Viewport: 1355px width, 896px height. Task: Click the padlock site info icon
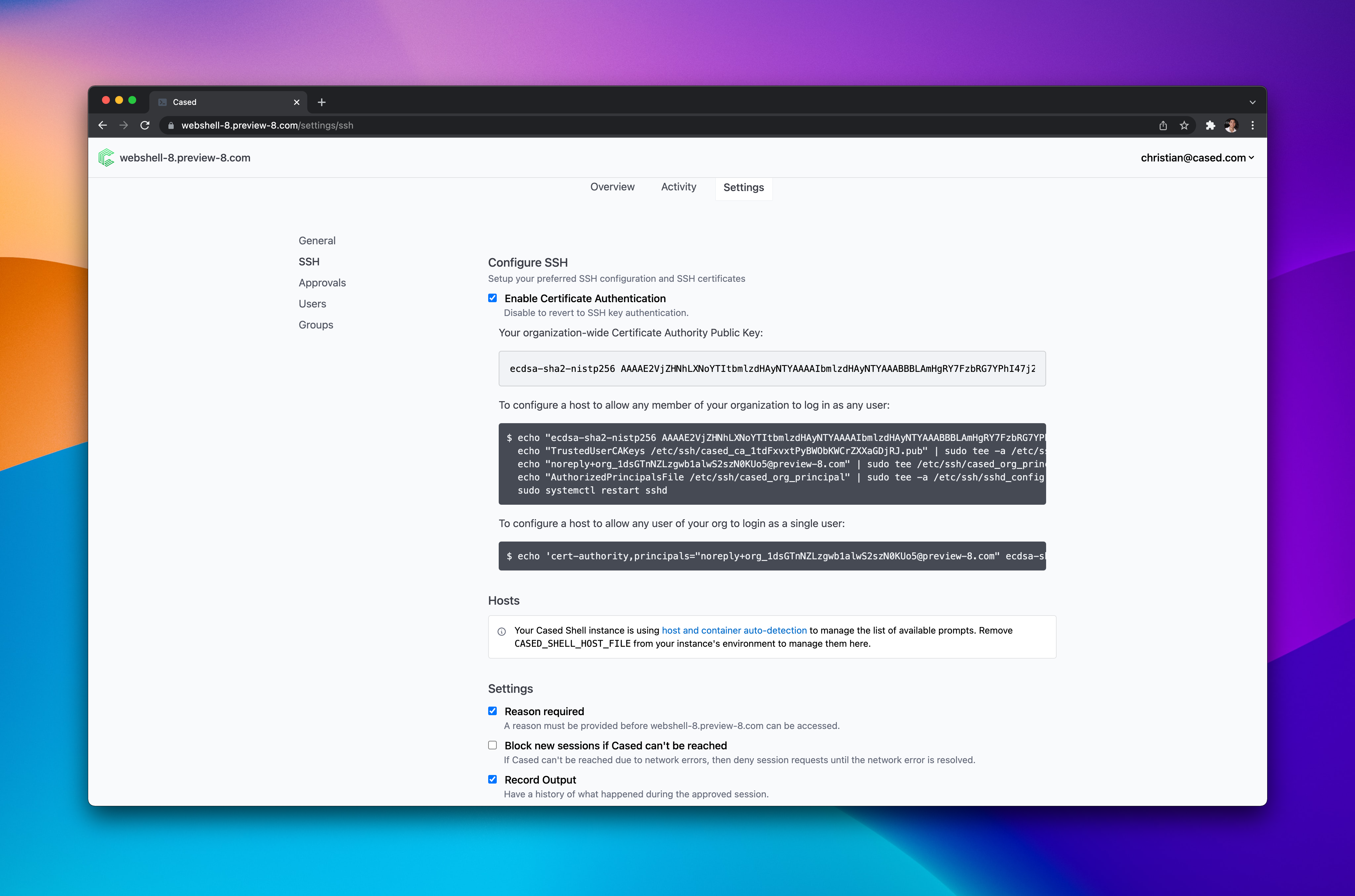(x=170, y=126)
